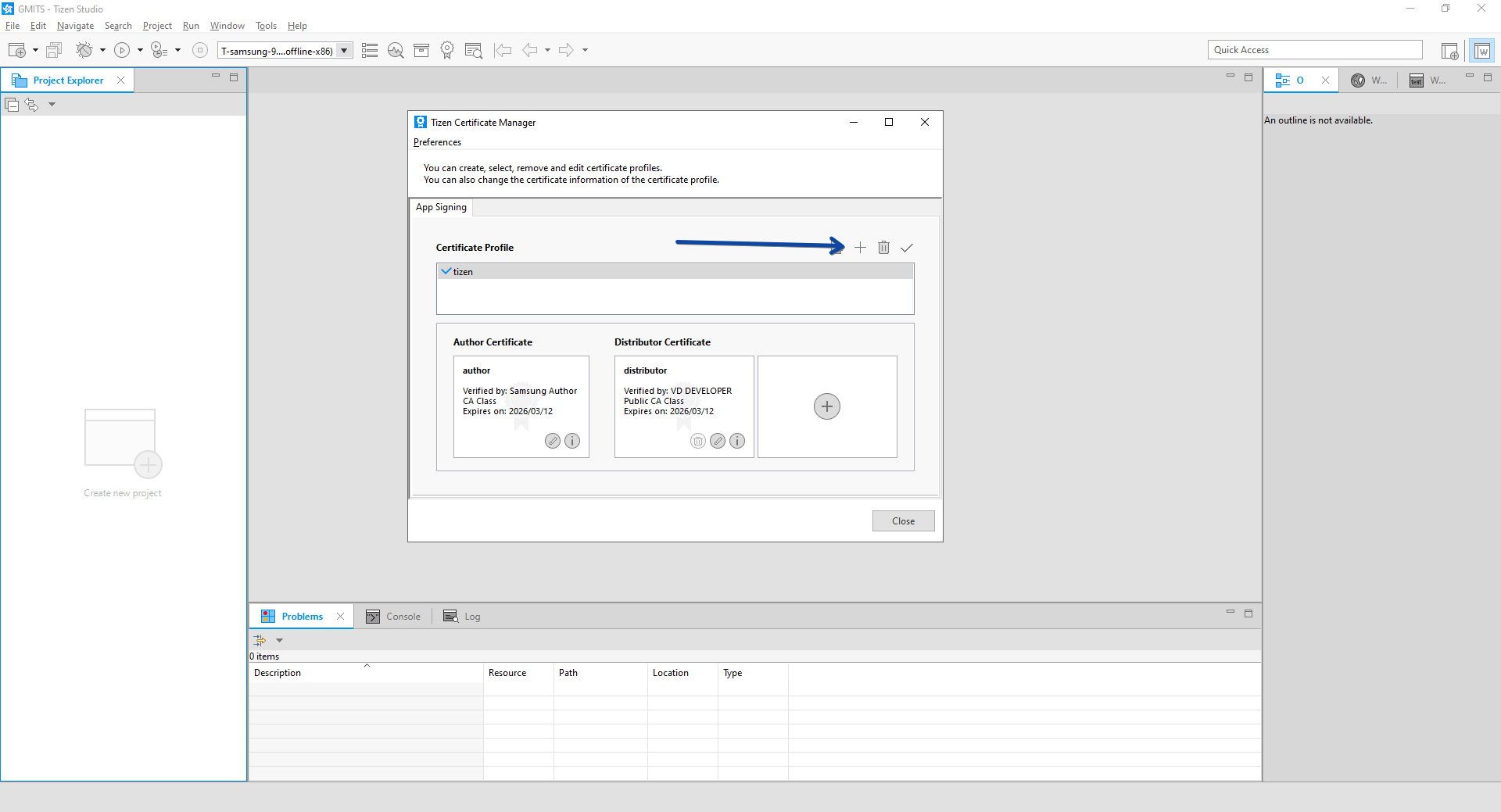
Task: Switch to the Console tab
Action: (x=393, y=617)
